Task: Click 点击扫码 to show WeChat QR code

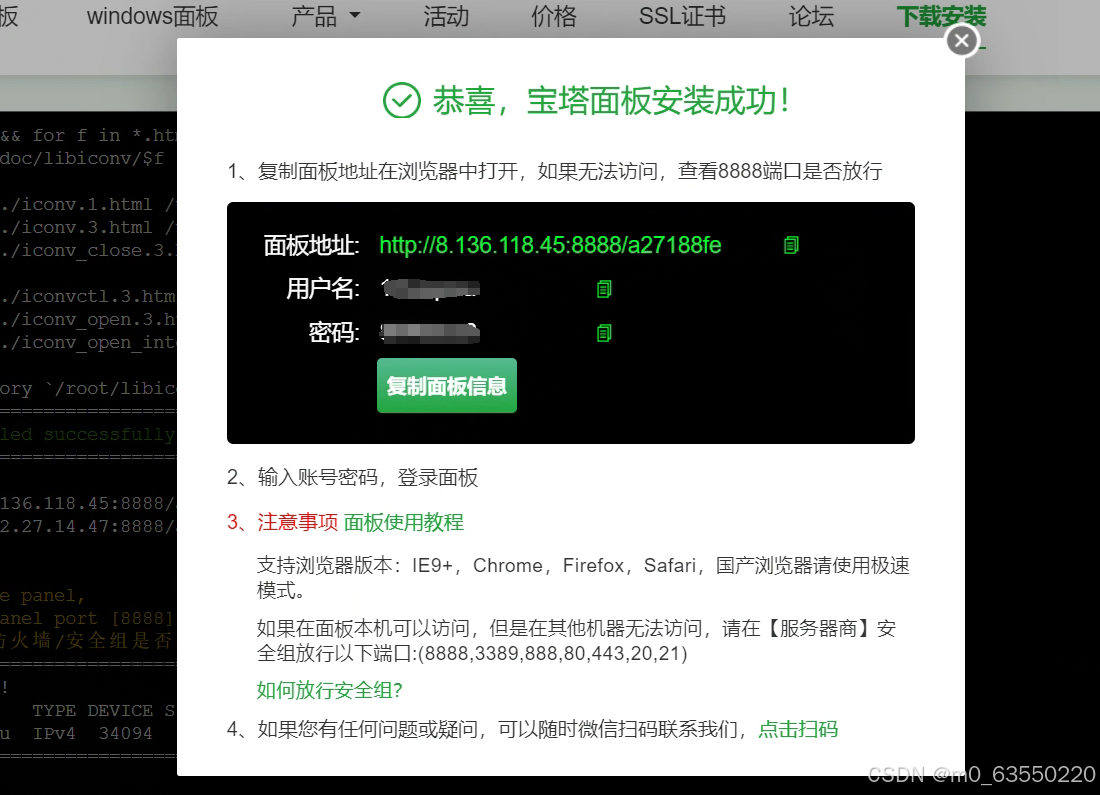Action: [x=798, y=729]
